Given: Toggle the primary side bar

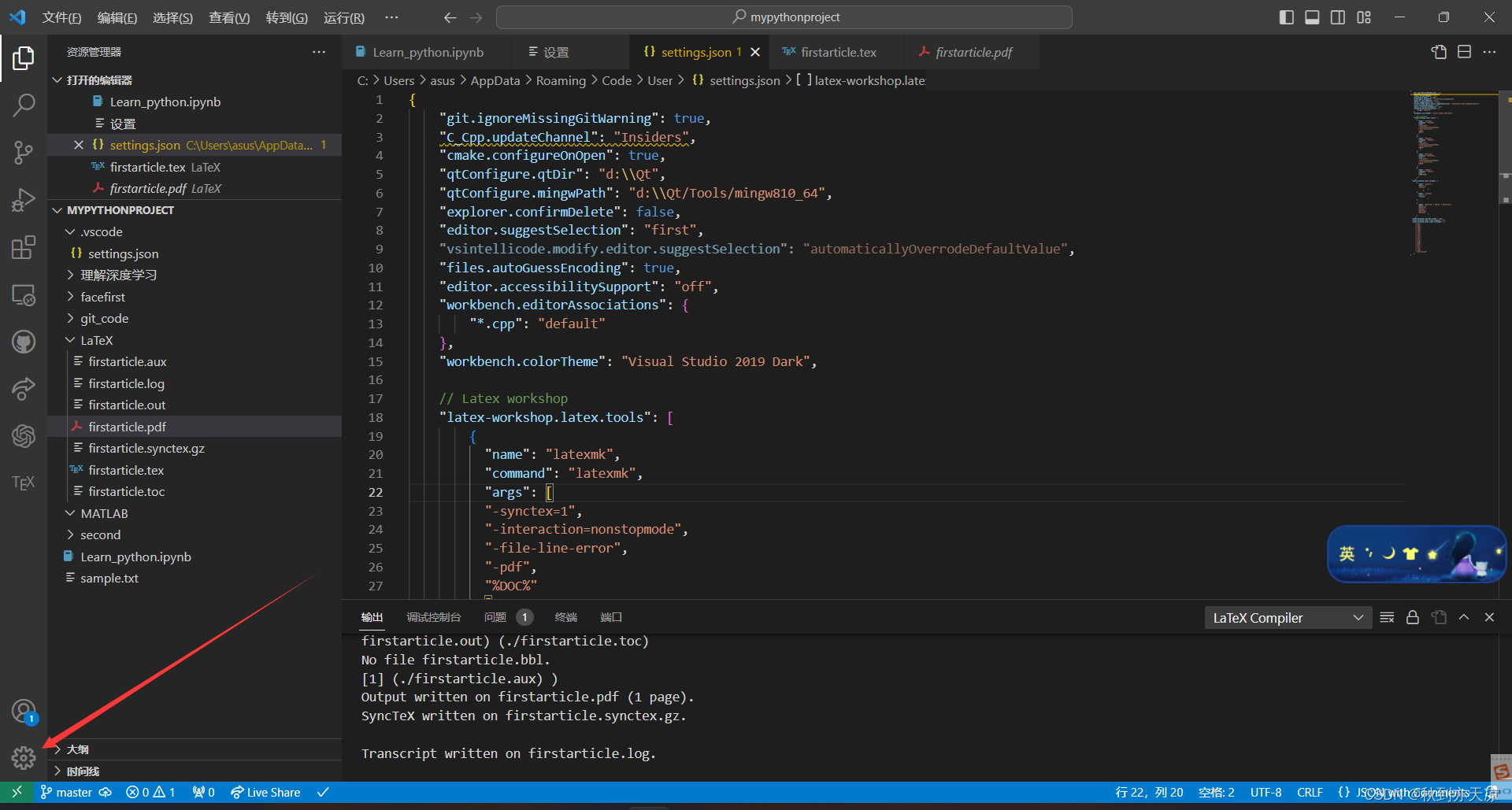Looking at the screenshot, I should tap(1287, 17).
